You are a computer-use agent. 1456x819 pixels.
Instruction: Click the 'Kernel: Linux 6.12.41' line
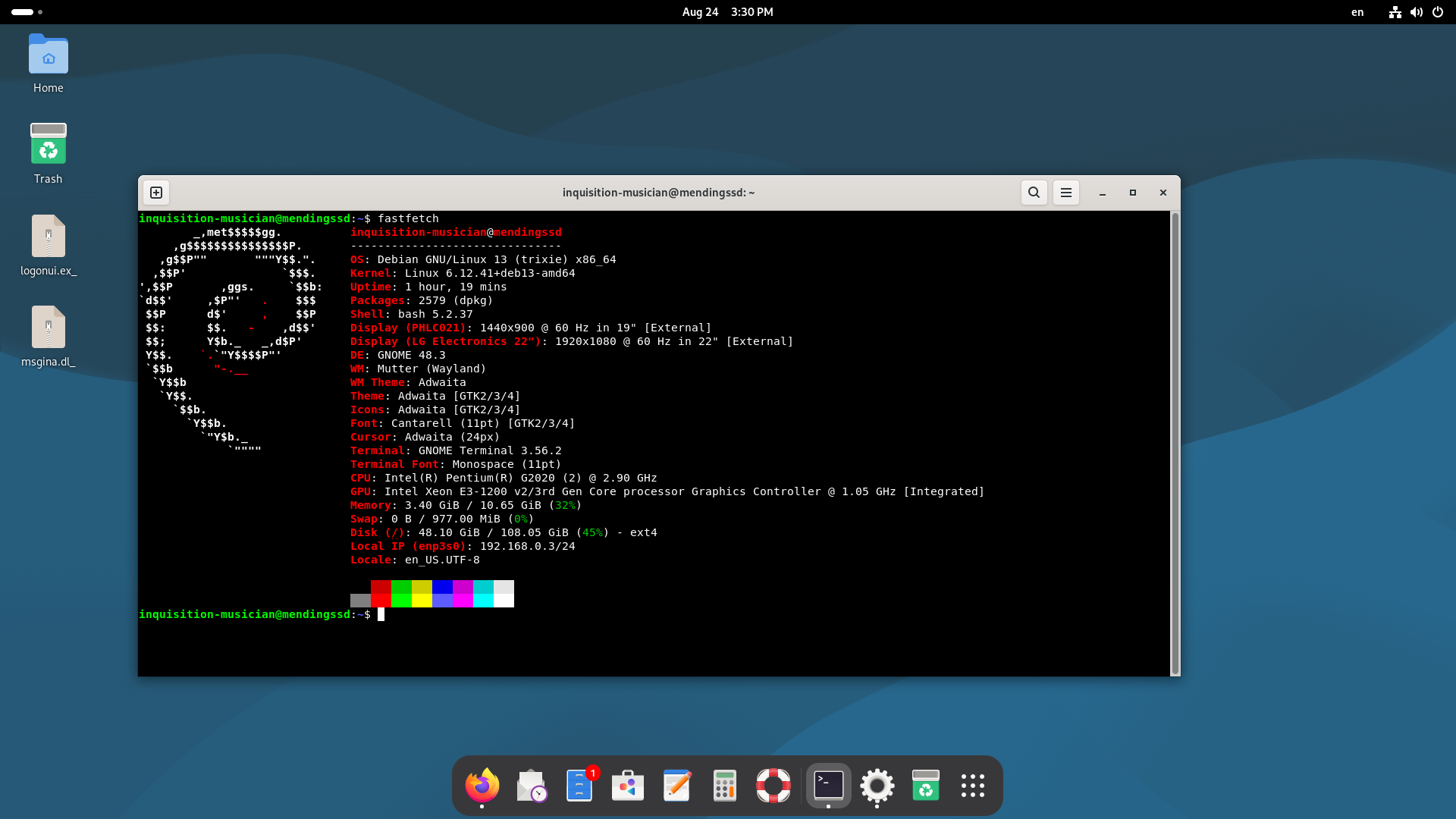tap(463, 273)
